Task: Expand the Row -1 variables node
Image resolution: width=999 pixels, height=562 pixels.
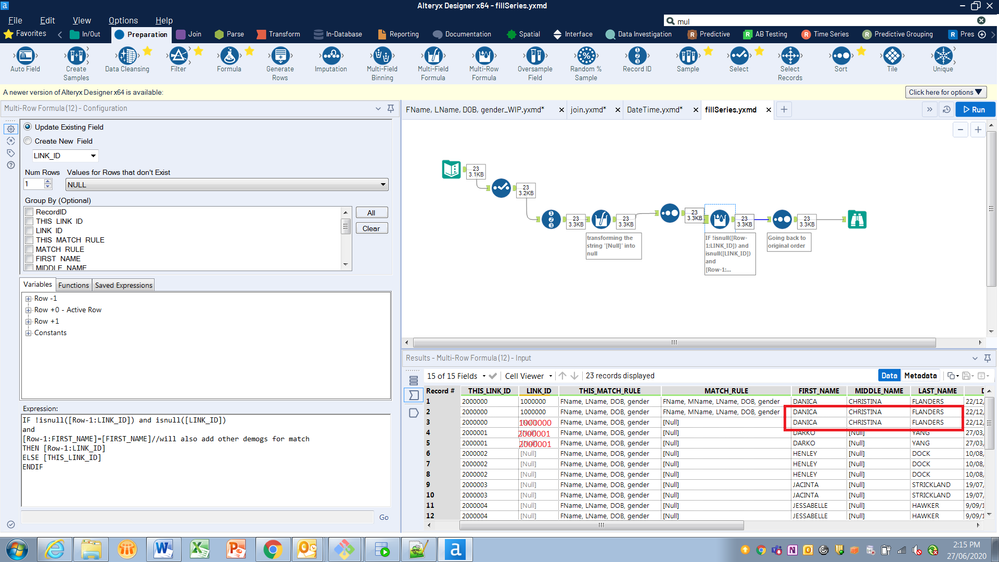Action: click(x=28, y=298)
